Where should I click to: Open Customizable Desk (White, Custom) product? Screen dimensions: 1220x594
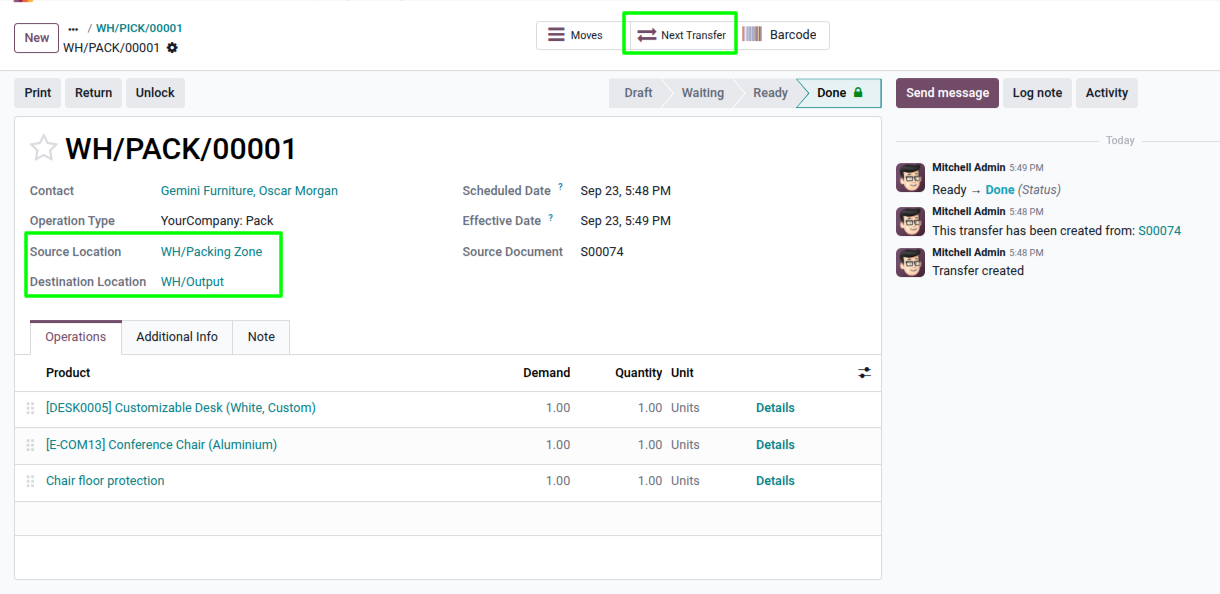181,408
